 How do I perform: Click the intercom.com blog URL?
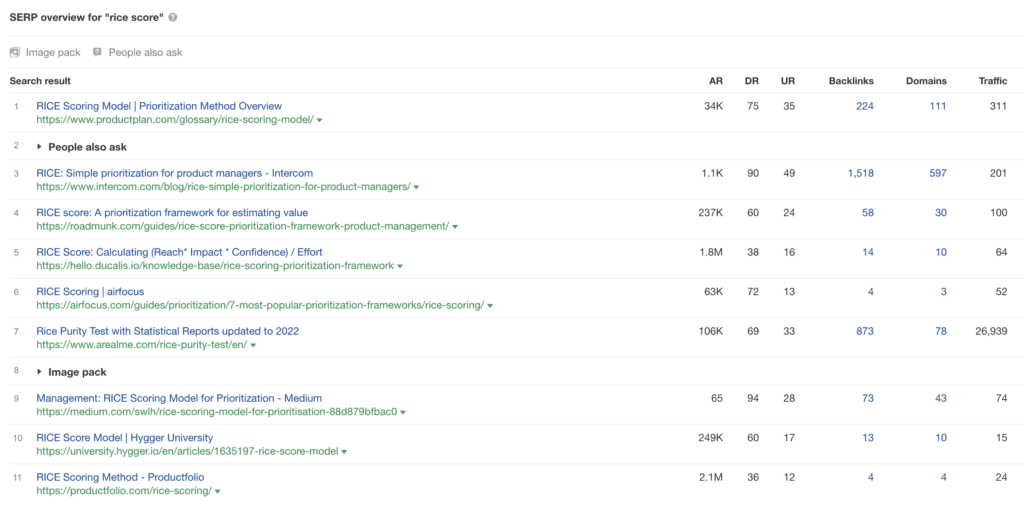(x=223, y=187)
